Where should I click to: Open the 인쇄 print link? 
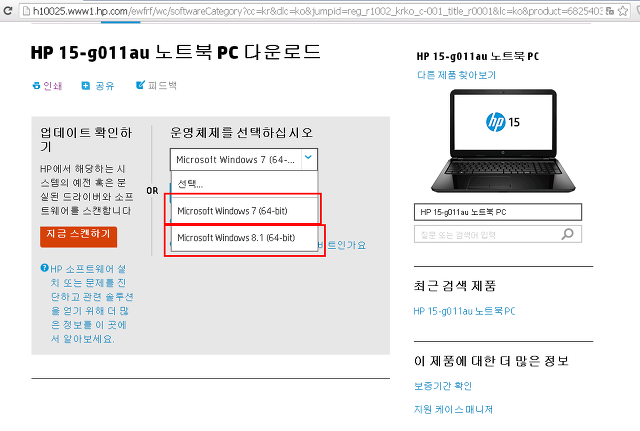point(53,86)
